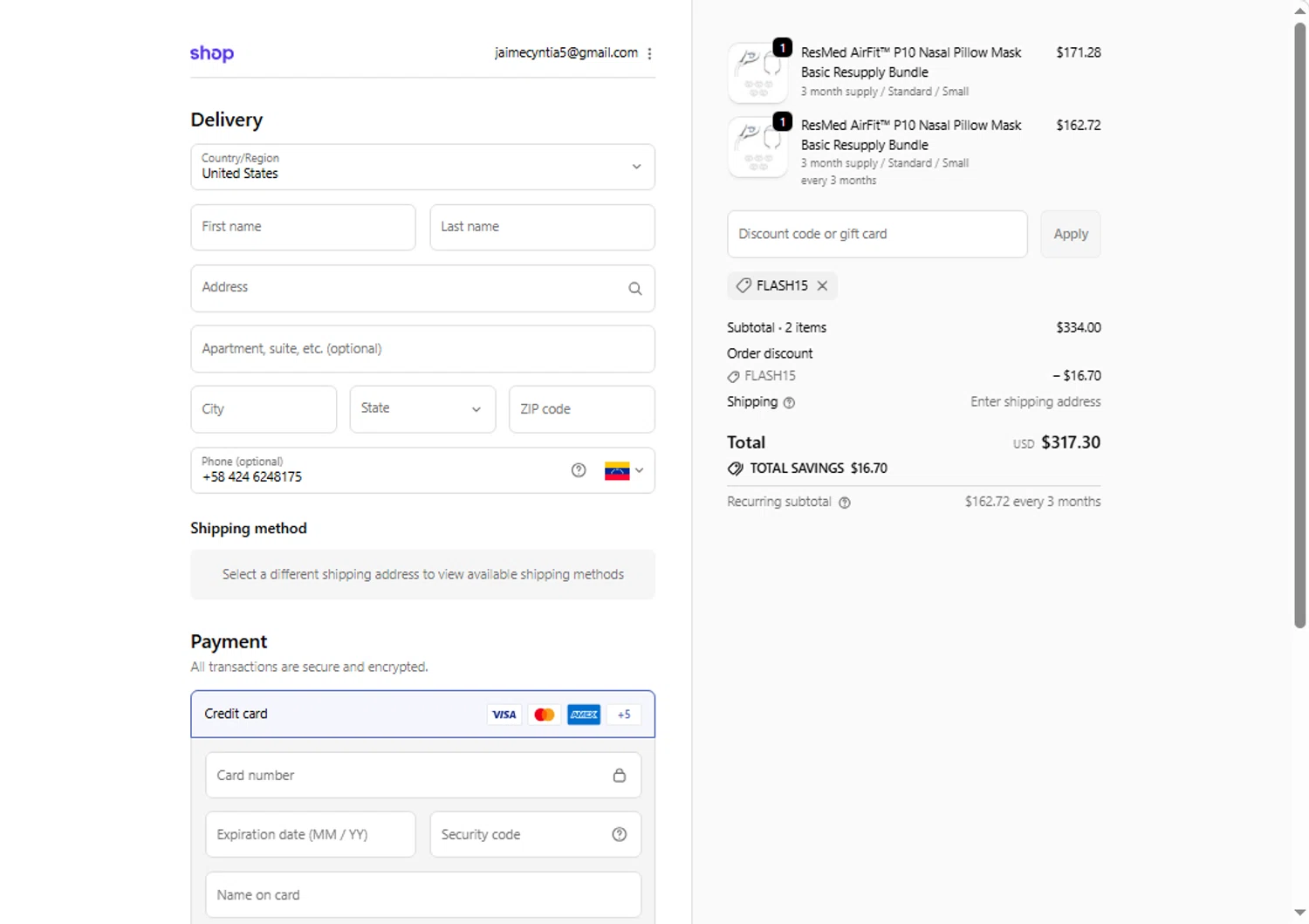Image resolution: width=1309 pixels, height=924 pixels.
Task: Click the order discount amount for FLASH15
Action: pyautogui.click(x=1077, y=376)
